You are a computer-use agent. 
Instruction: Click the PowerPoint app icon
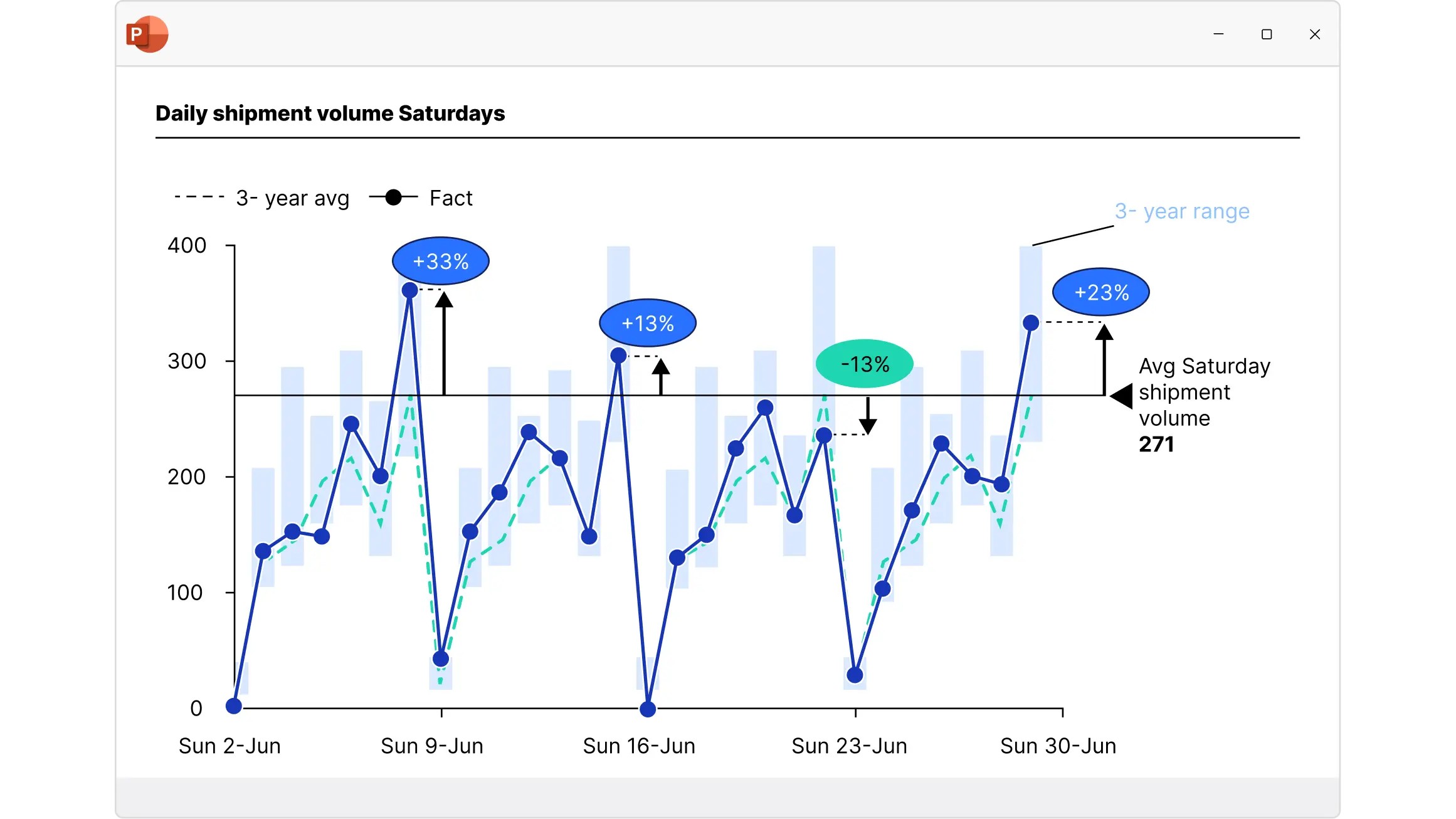coord(147,34)
